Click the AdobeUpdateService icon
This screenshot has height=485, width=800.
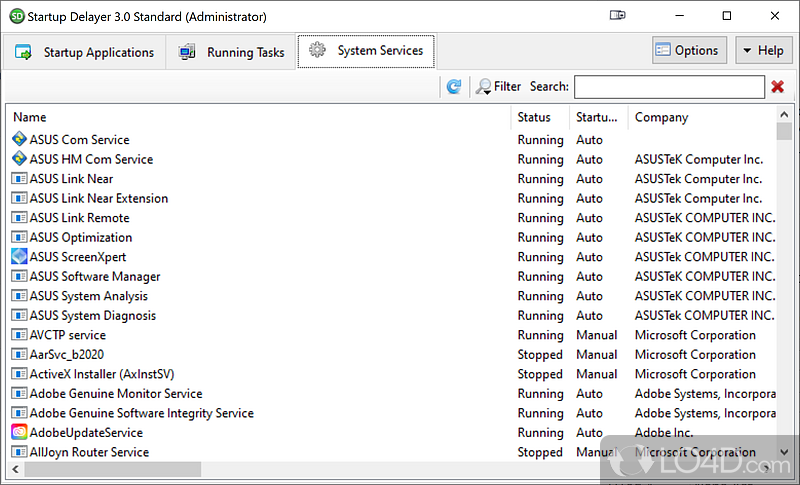click(19, 433)
